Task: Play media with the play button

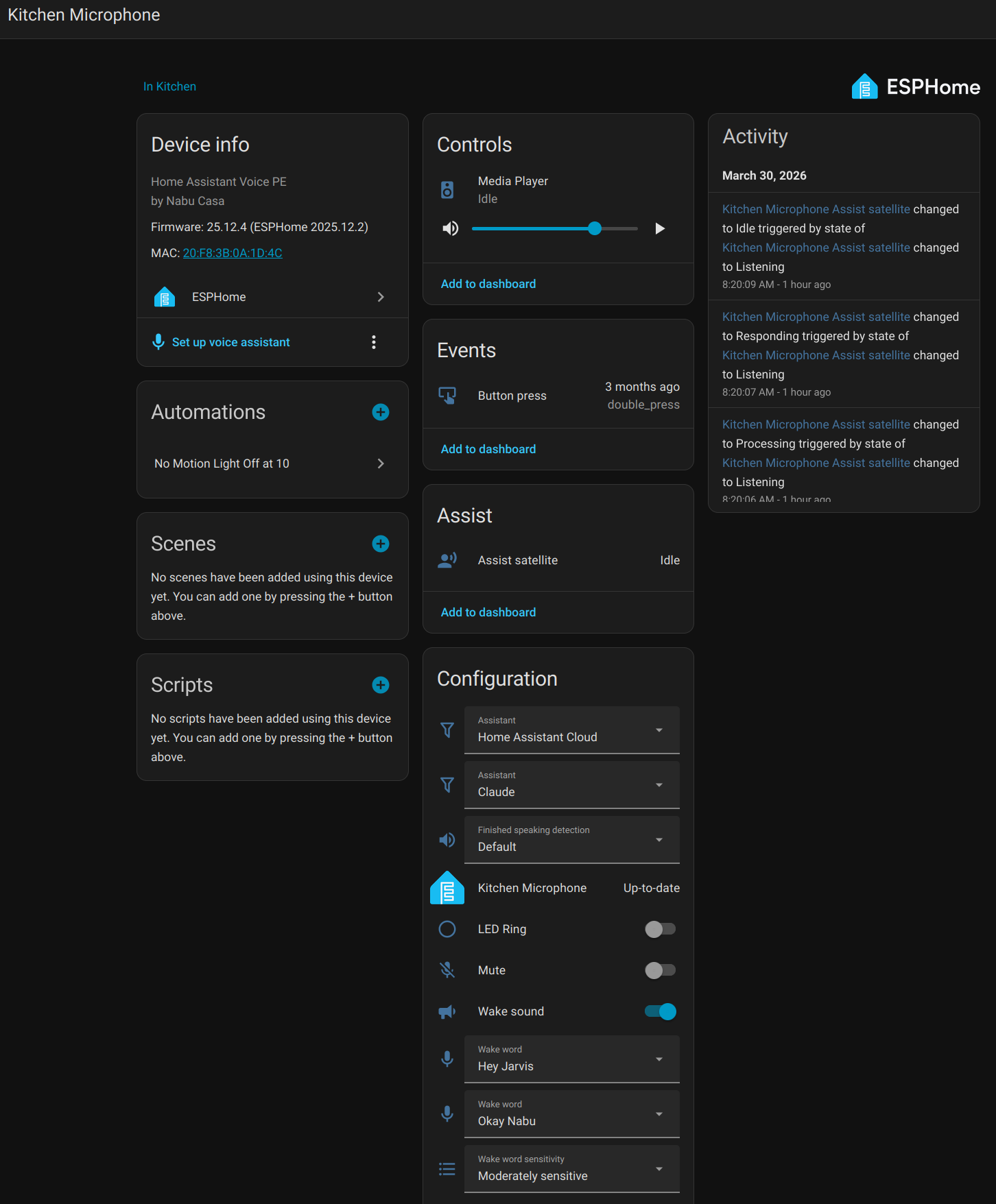Action: click(x=660, y=228)
